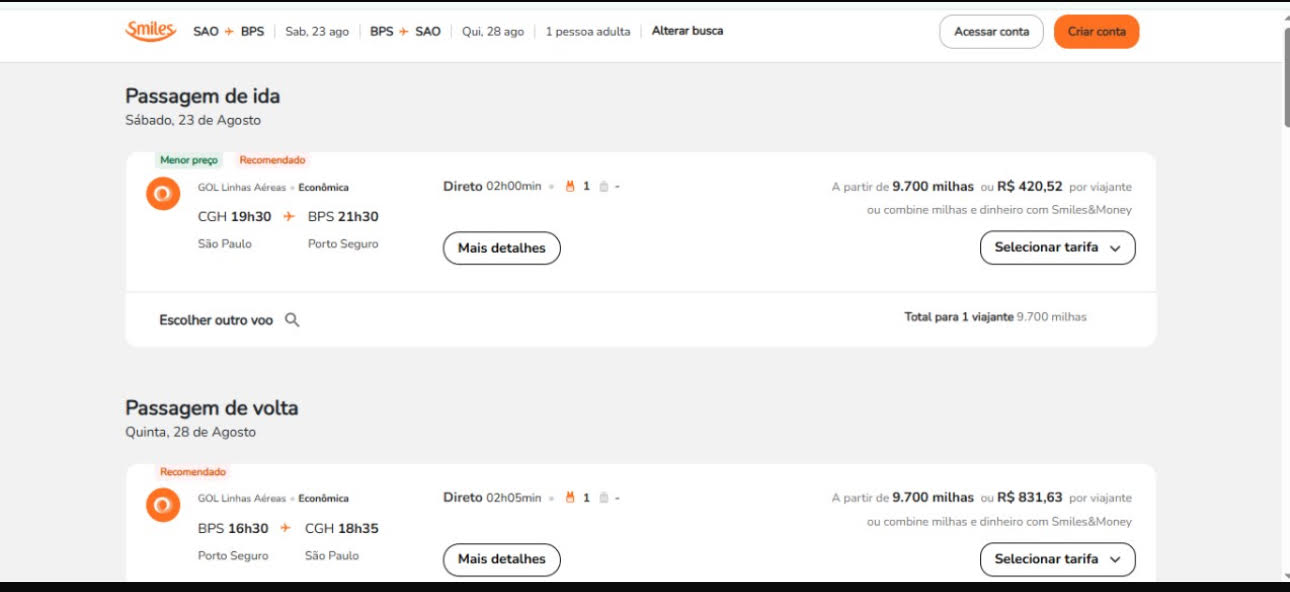
Task: Click checked luggage icon on return flight
Action: [x=603, y=497]
